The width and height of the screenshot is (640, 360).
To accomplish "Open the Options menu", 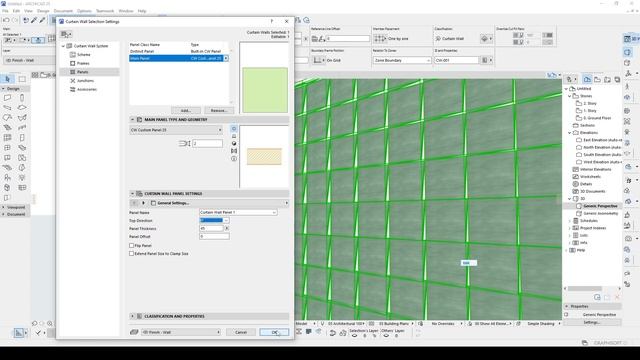I will pyautogui.click(x=84, y=11).
